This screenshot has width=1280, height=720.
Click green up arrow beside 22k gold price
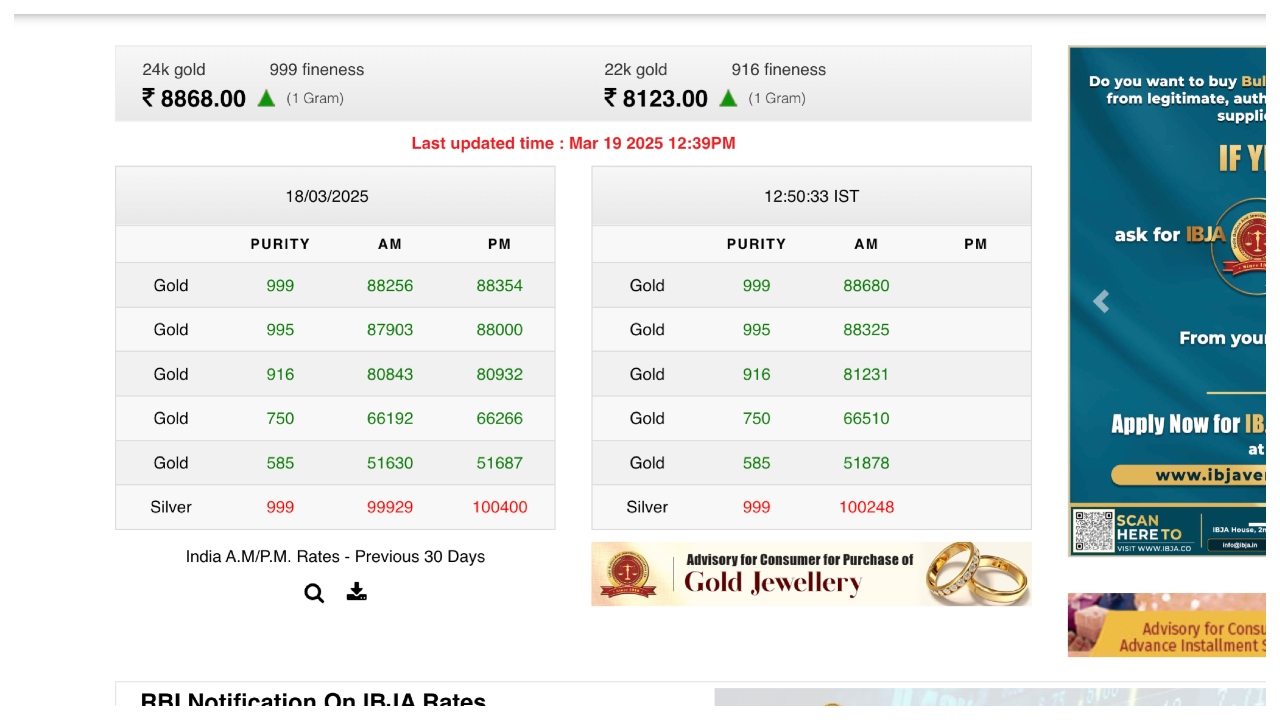pyautogui.click(x=728, y=98)
